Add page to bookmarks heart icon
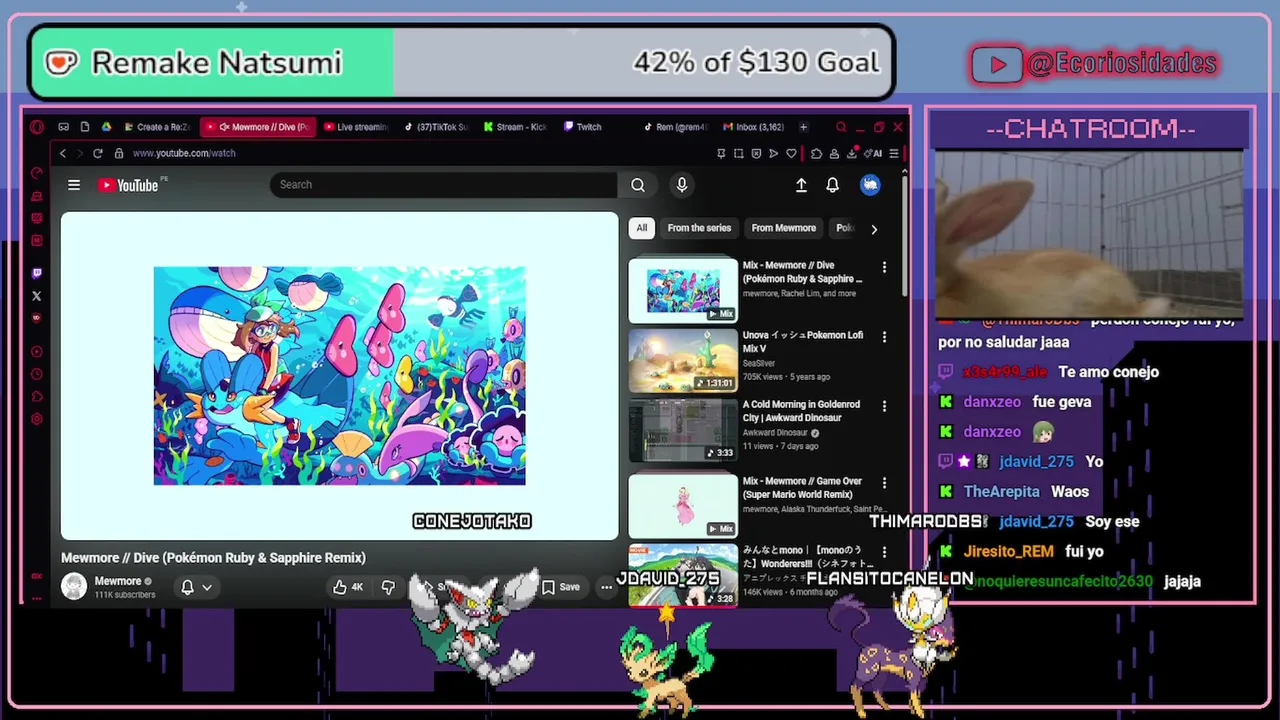1280x720 pixels. click(x=791, y=153)
